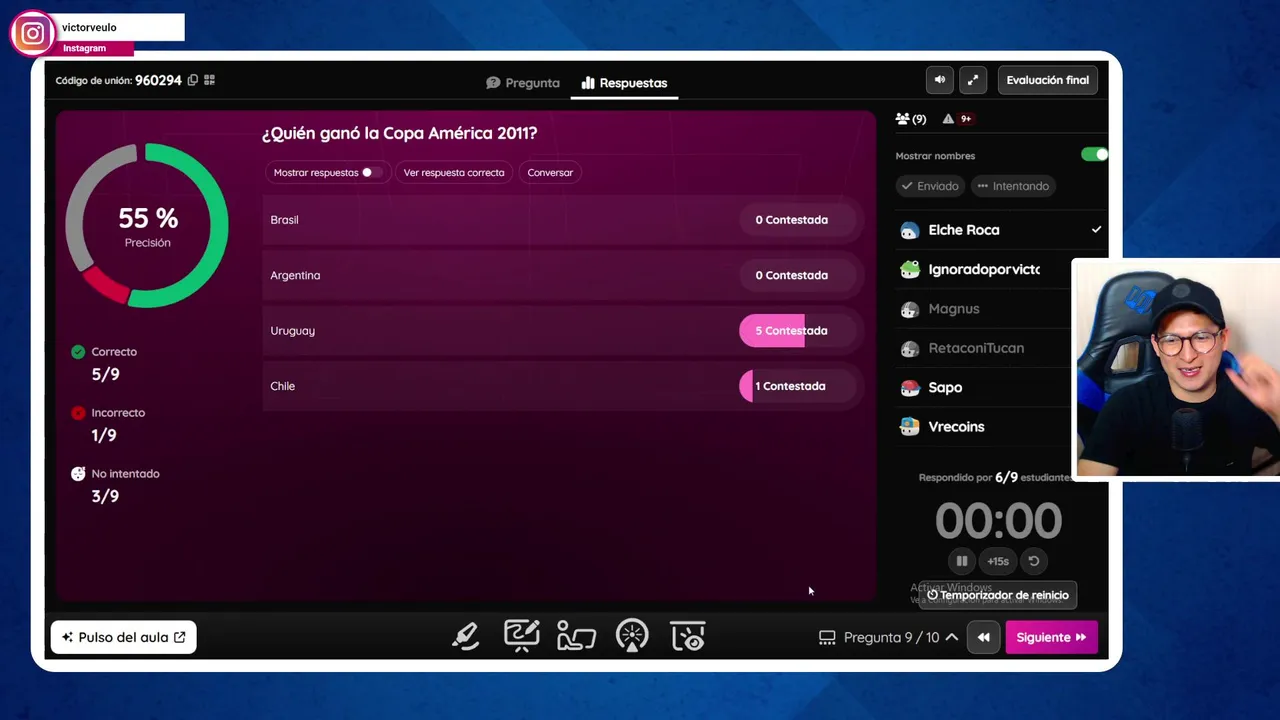
Task: Select the Brasil answer row
Action: [x=564, y=220]
